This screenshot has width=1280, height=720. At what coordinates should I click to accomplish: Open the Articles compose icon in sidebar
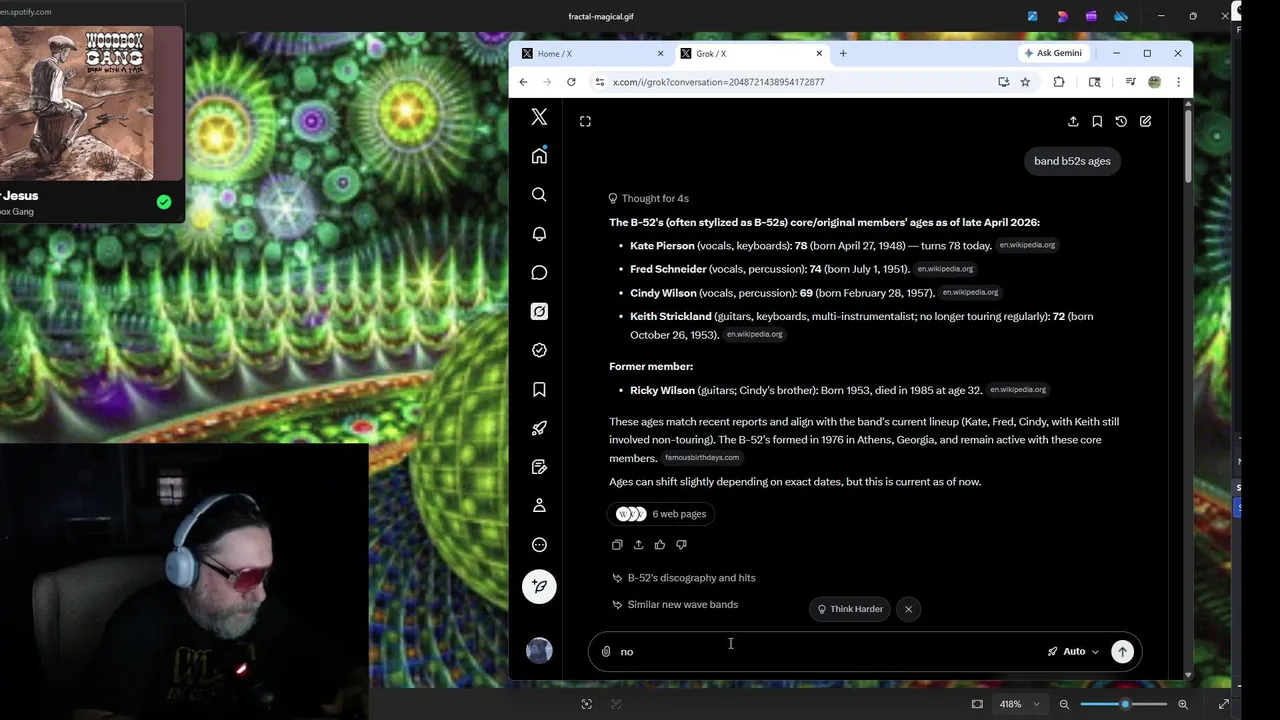(x=539, y=467)
